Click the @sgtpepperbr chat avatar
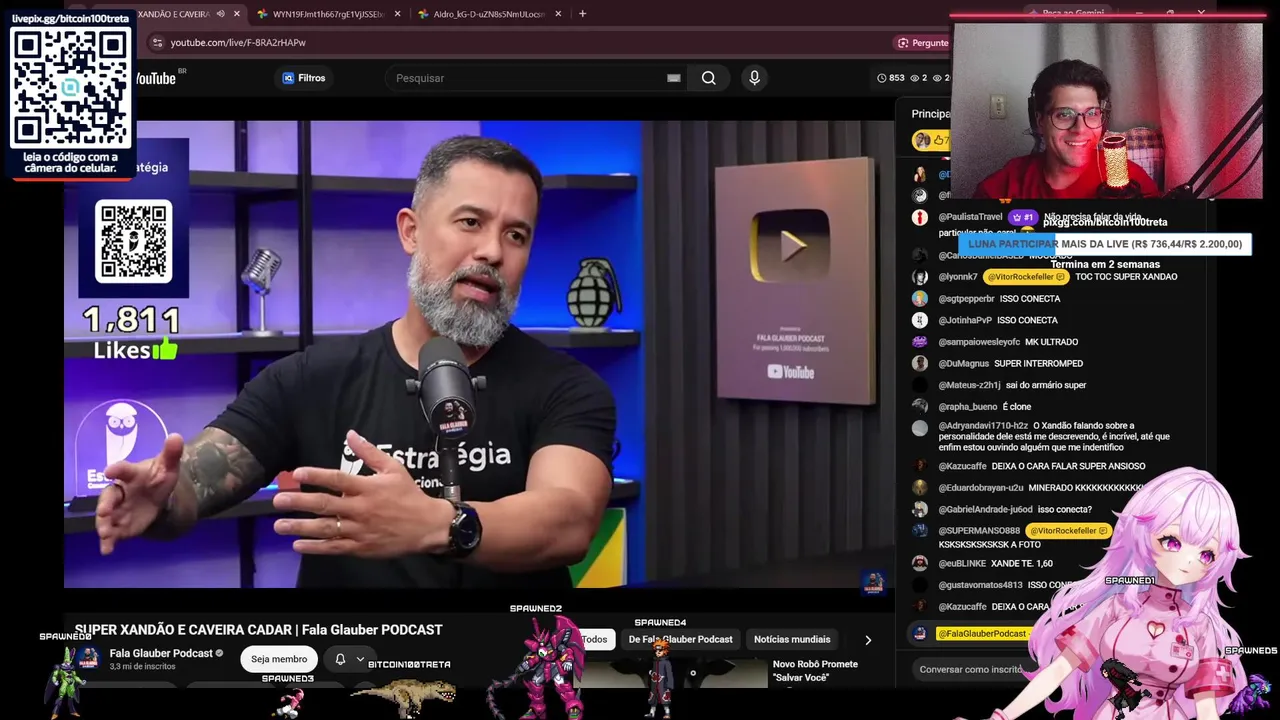The height and width of the screenshot is (720, 1280). 920,299
